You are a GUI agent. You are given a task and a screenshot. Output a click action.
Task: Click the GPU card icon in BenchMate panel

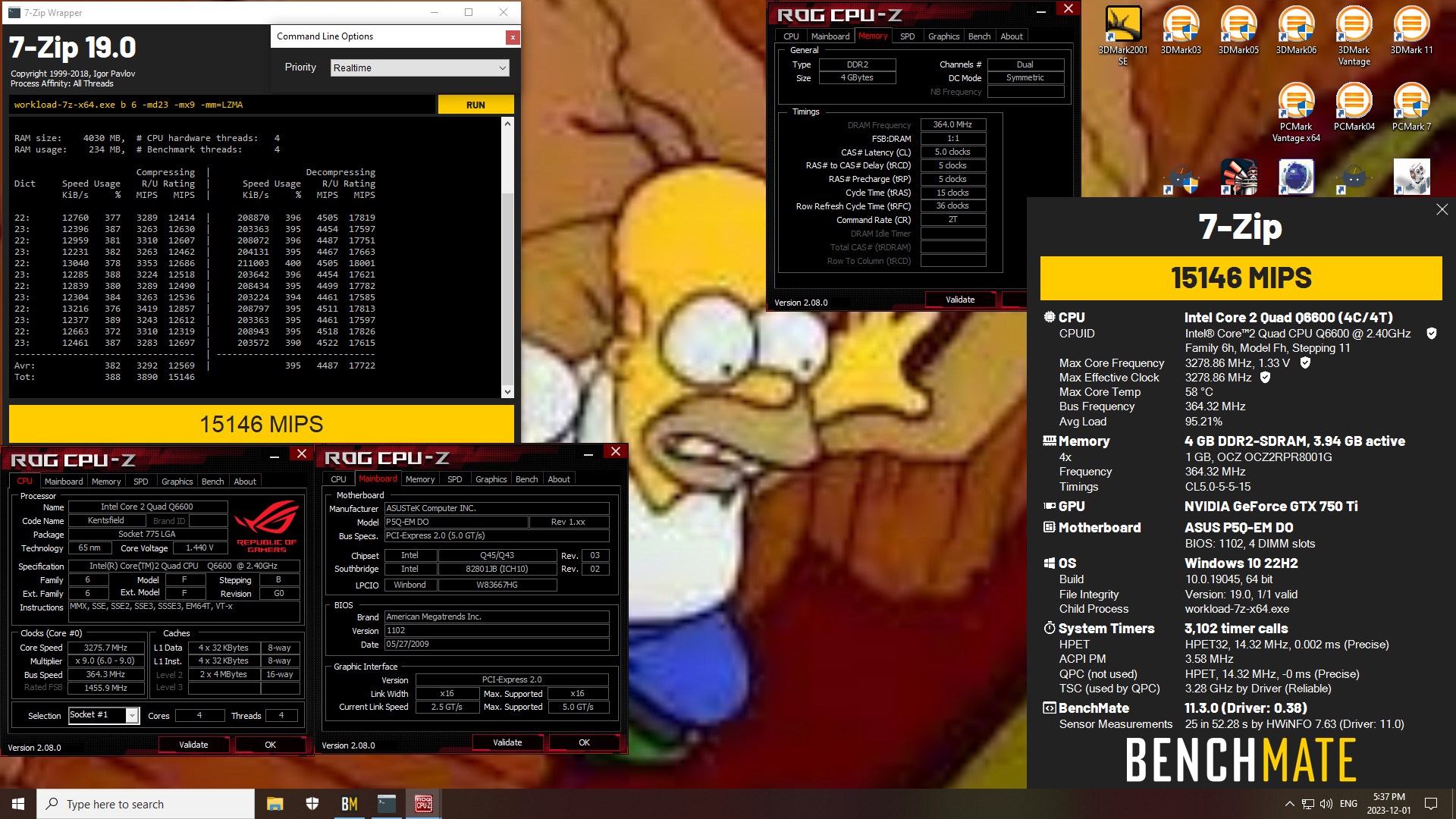click(x=1050, y=506)
